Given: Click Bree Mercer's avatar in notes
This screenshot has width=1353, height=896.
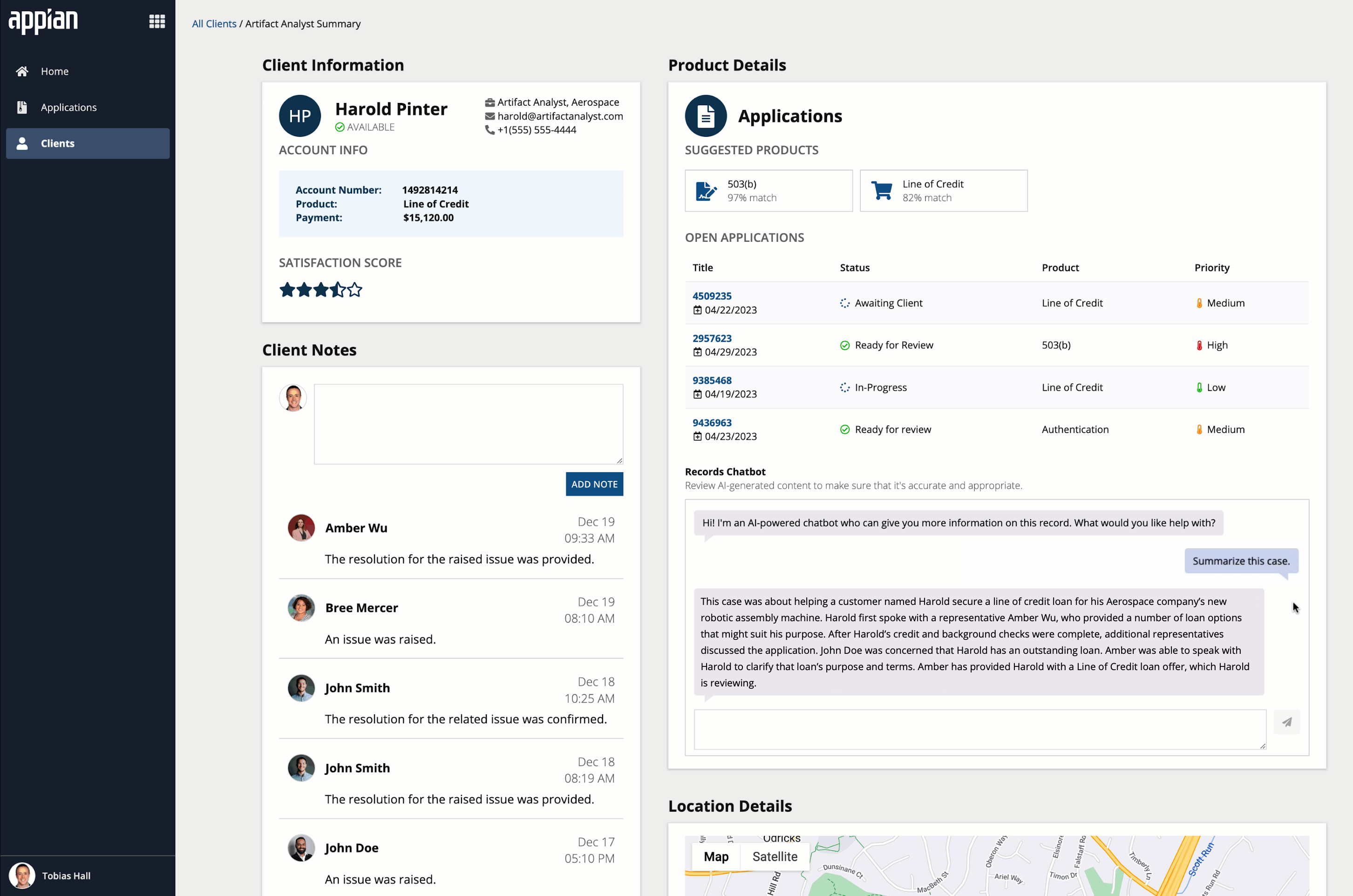Looking at the screenshot, I should point(301,607).
